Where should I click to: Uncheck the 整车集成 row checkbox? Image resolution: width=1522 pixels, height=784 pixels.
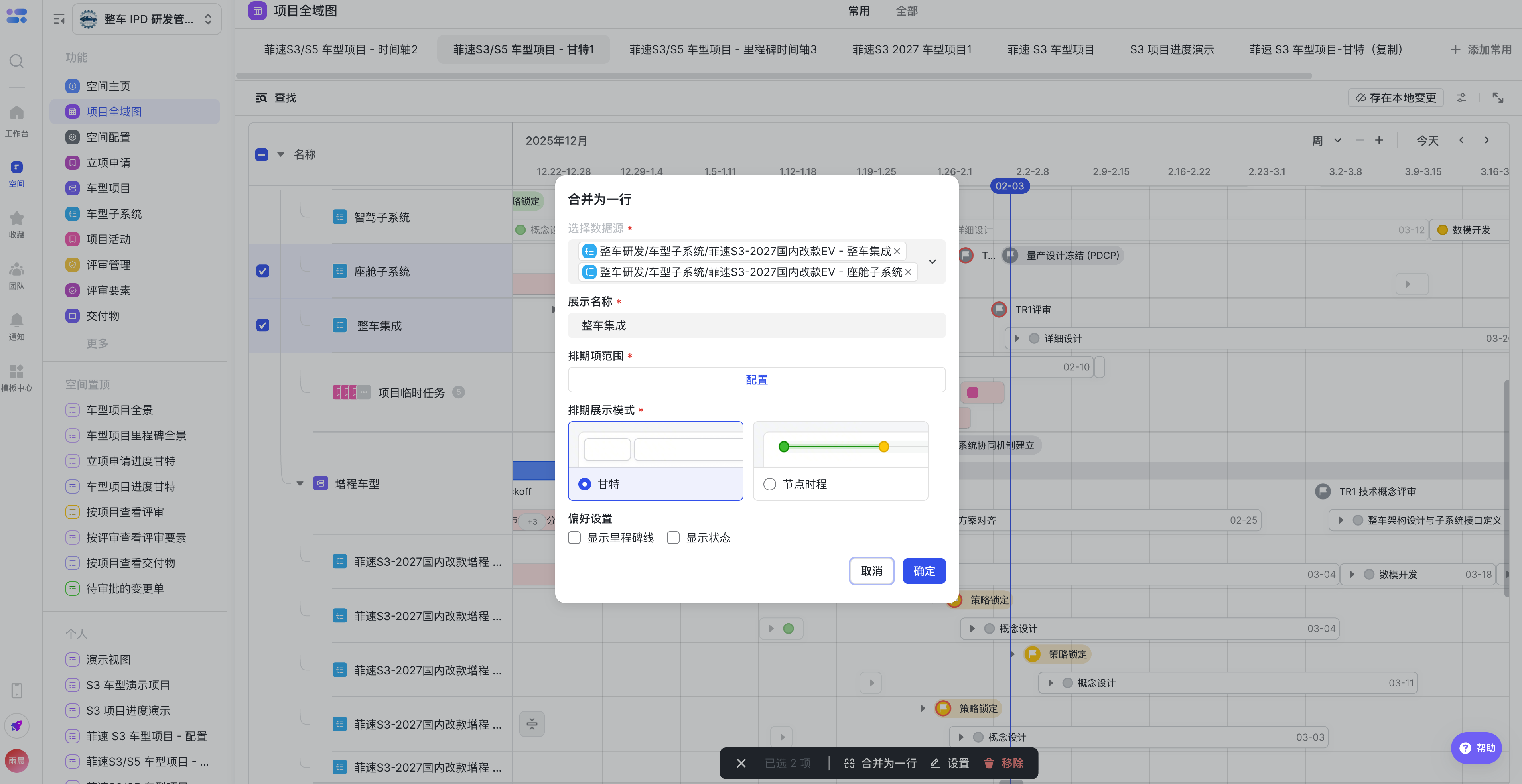point(263,325)
